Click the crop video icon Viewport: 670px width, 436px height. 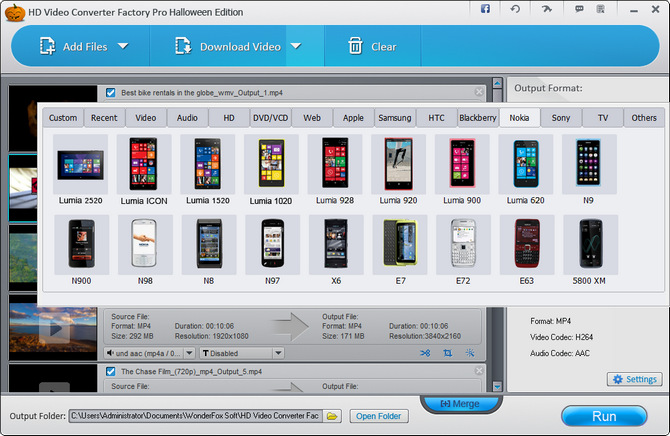click(x=447, y=353)
